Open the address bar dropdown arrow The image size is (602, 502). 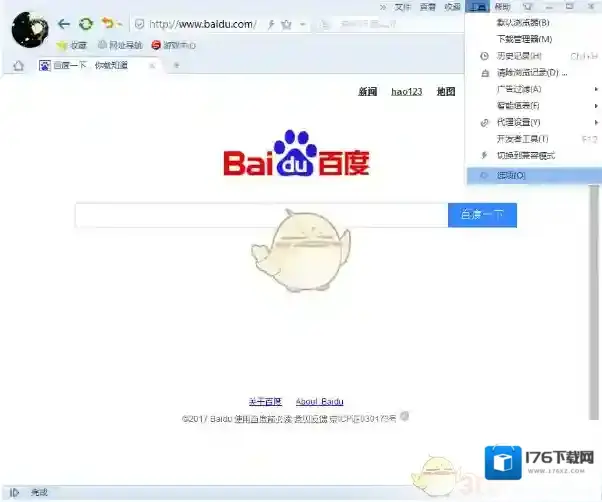click(x=303, y=25)
